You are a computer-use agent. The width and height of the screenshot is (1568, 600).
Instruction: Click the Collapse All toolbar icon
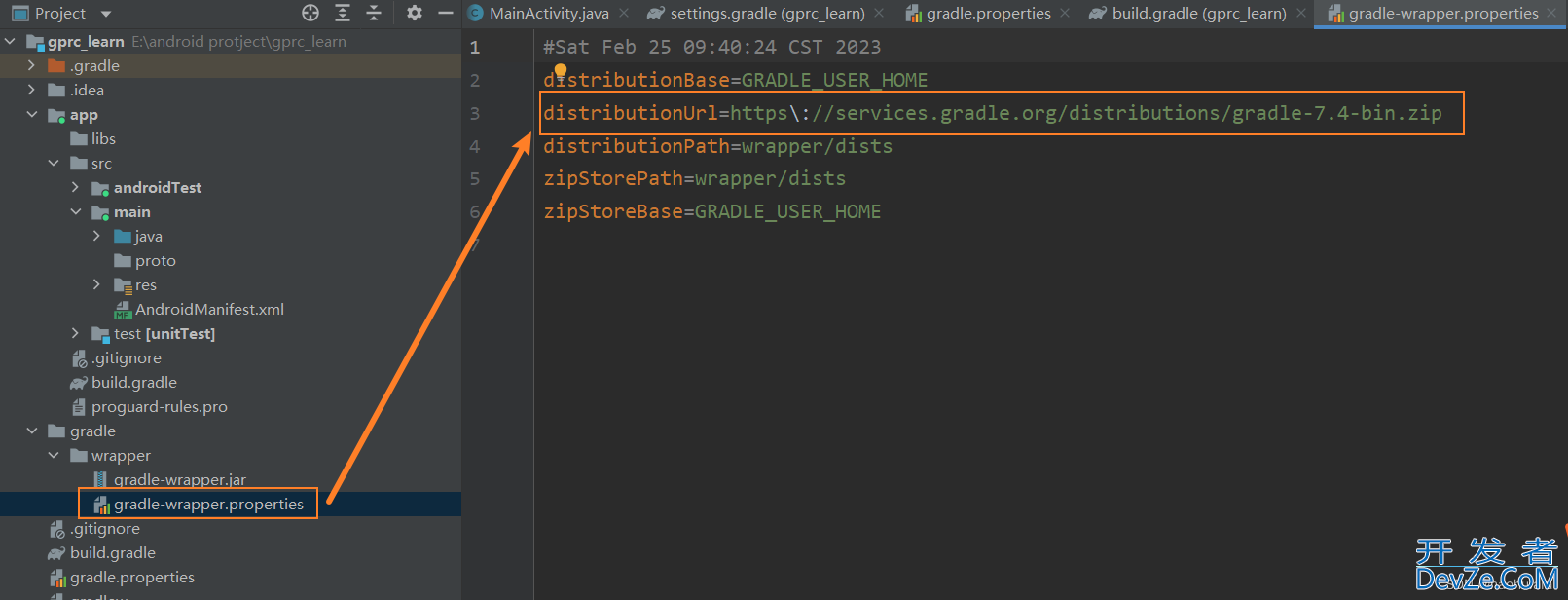point(374,13)
